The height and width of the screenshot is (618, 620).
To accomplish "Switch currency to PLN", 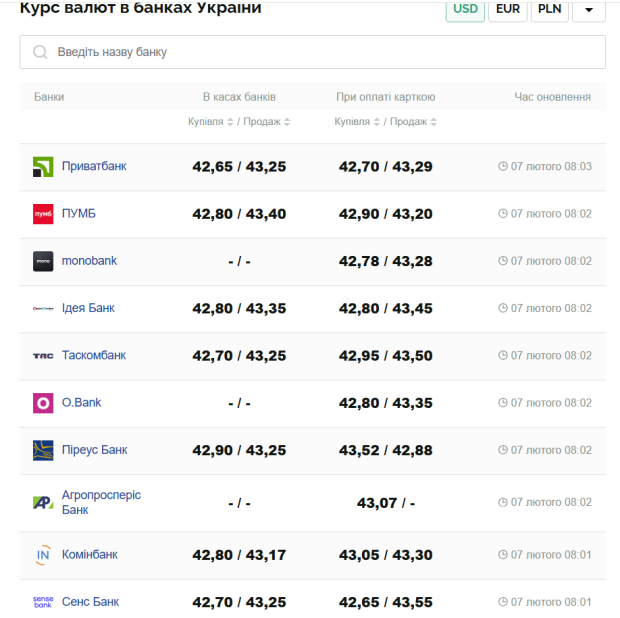I will [x=549, y=9].
